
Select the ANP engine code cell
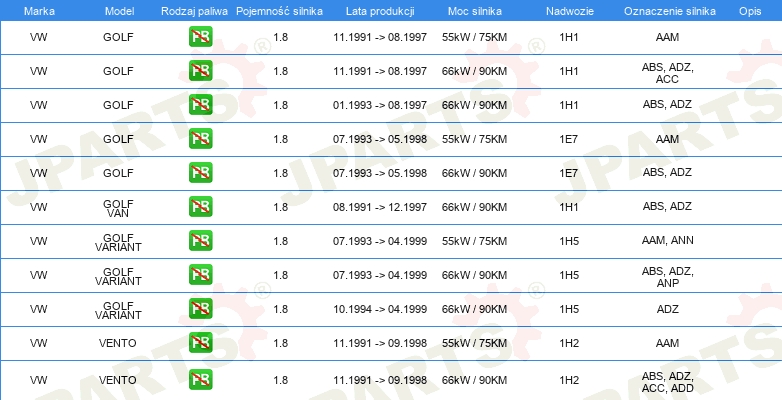coord(668,277)
